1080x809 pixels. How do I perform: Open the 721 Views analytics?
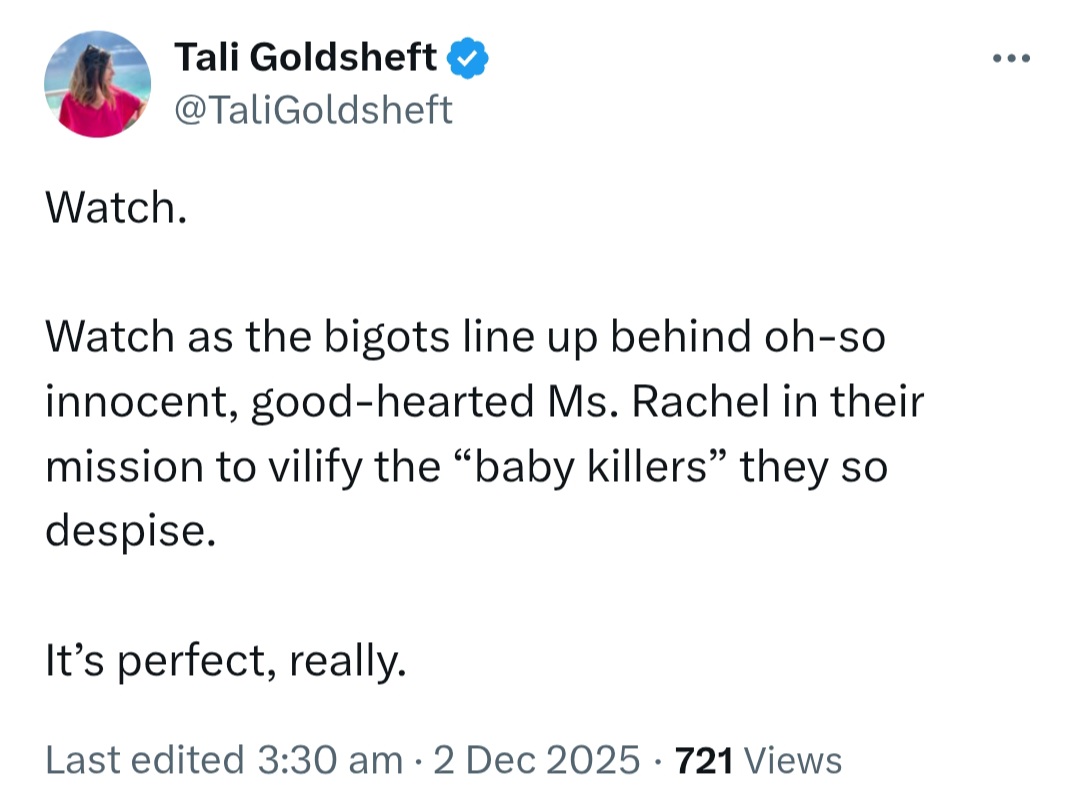coord(758,760)
